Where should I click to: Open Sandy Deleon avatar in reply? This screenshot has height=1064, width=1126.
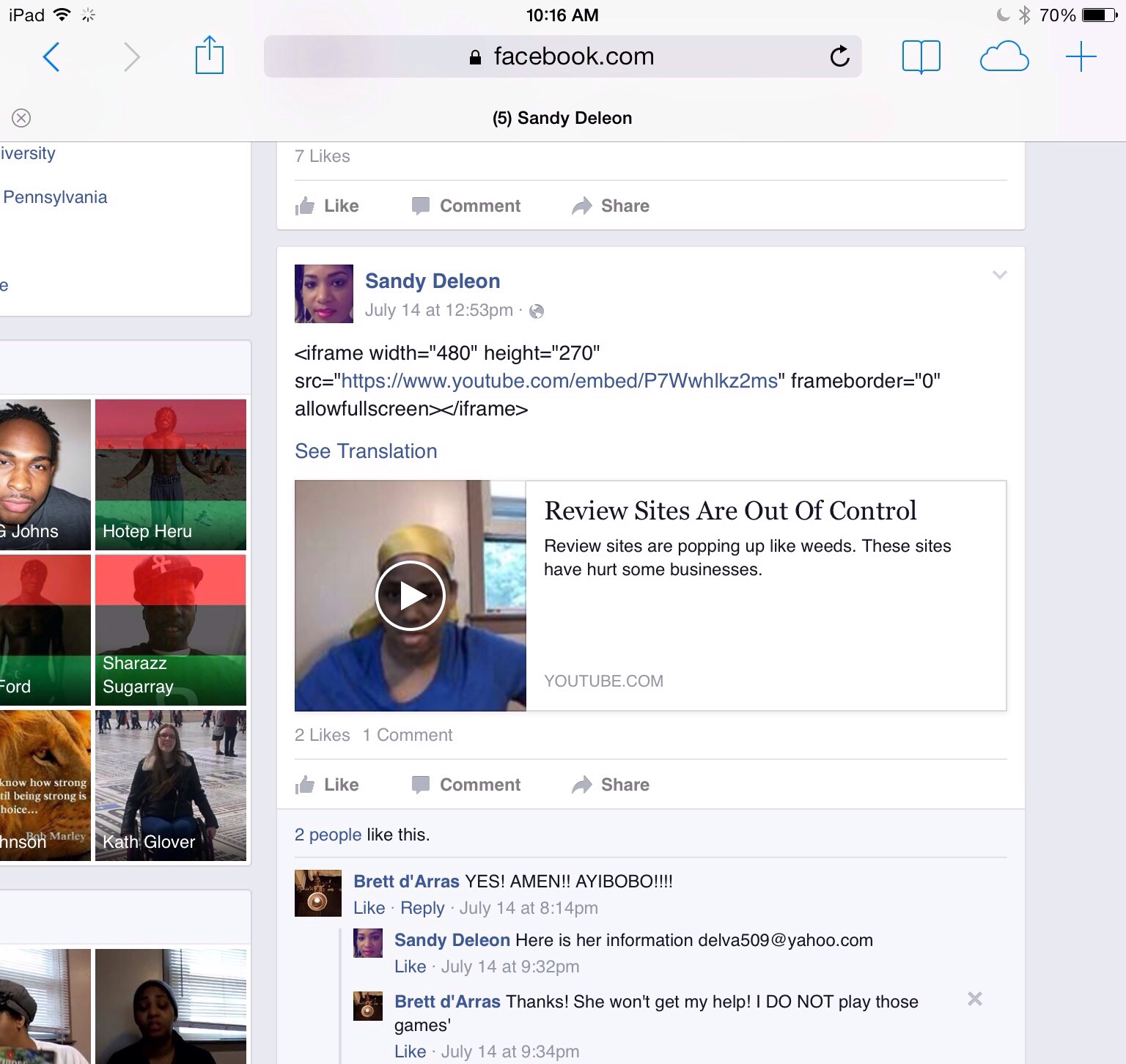point(368,942)
